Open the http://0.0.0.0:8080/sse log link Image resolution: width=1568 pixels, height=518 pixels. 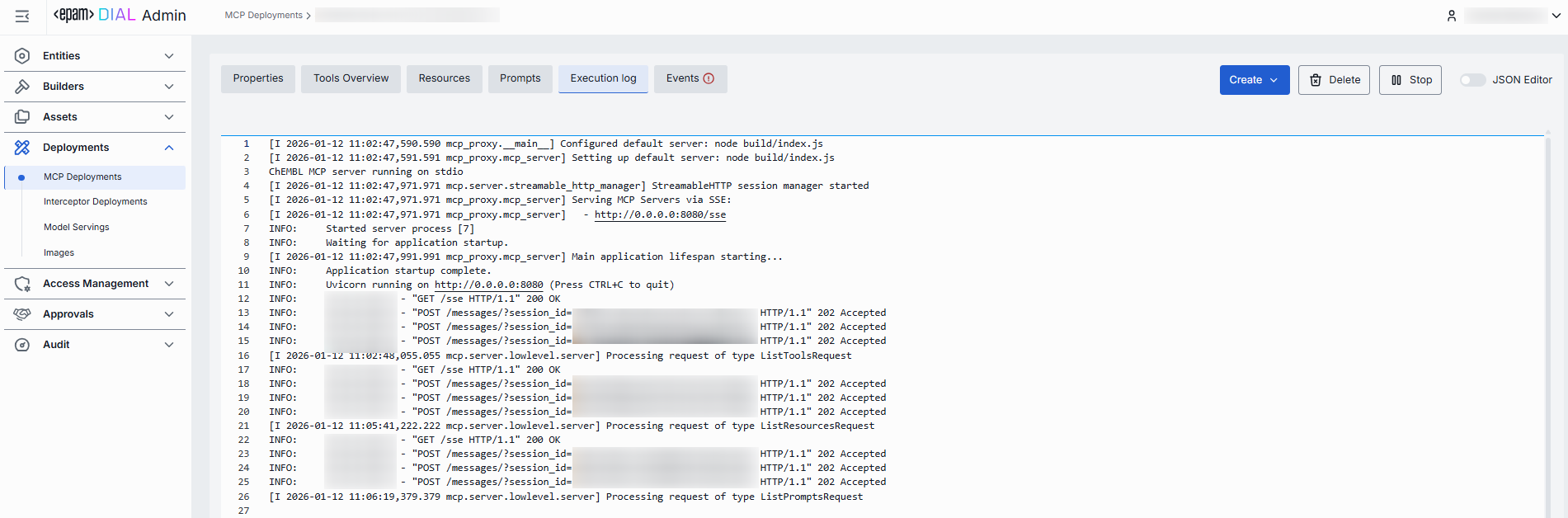(660, 214)
